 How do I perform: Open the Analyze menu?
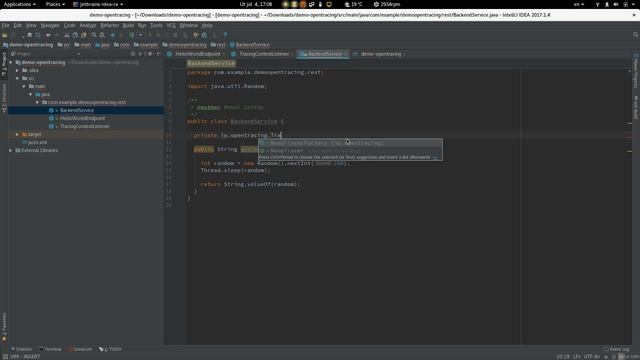pyautogui.click(x=88, y=25)
